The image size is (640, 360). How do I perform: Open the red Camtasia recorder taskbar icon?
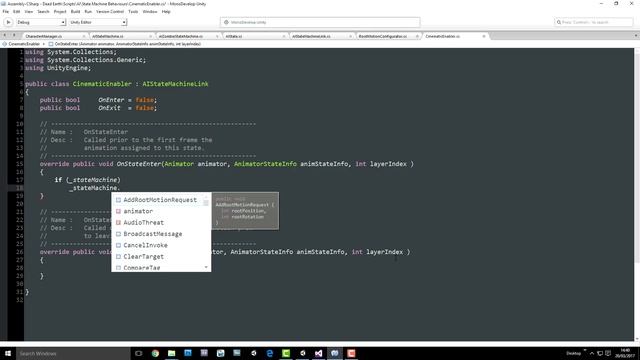[351, 353]
